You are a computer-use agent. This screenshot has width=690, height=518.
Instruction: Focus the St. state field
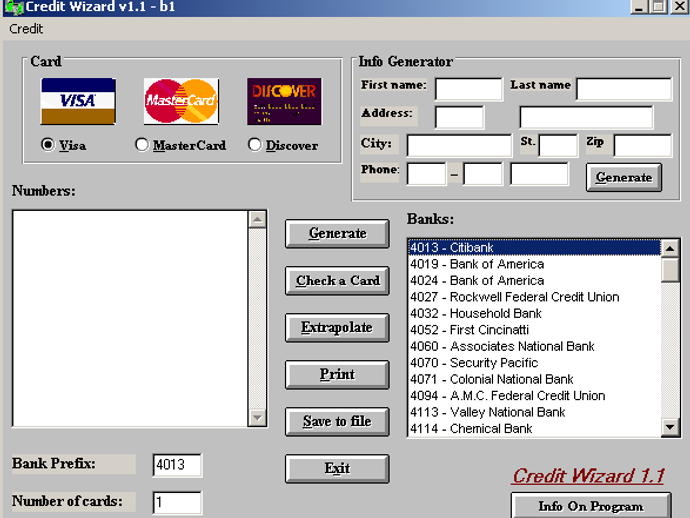[x=558, y=146]
